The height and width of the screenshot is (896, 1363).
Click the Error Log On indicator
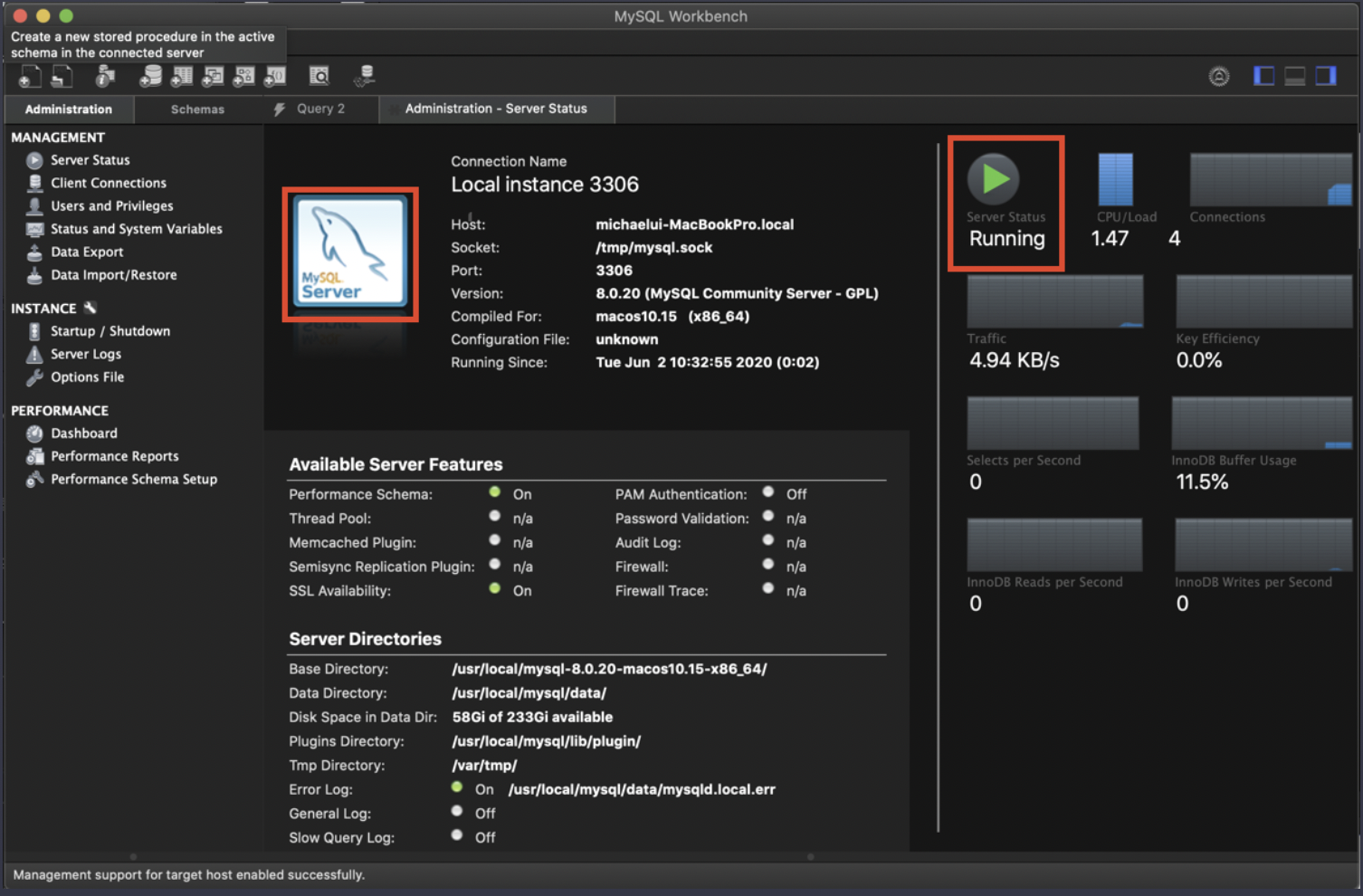pyautogui.click(x=457, y=787)
